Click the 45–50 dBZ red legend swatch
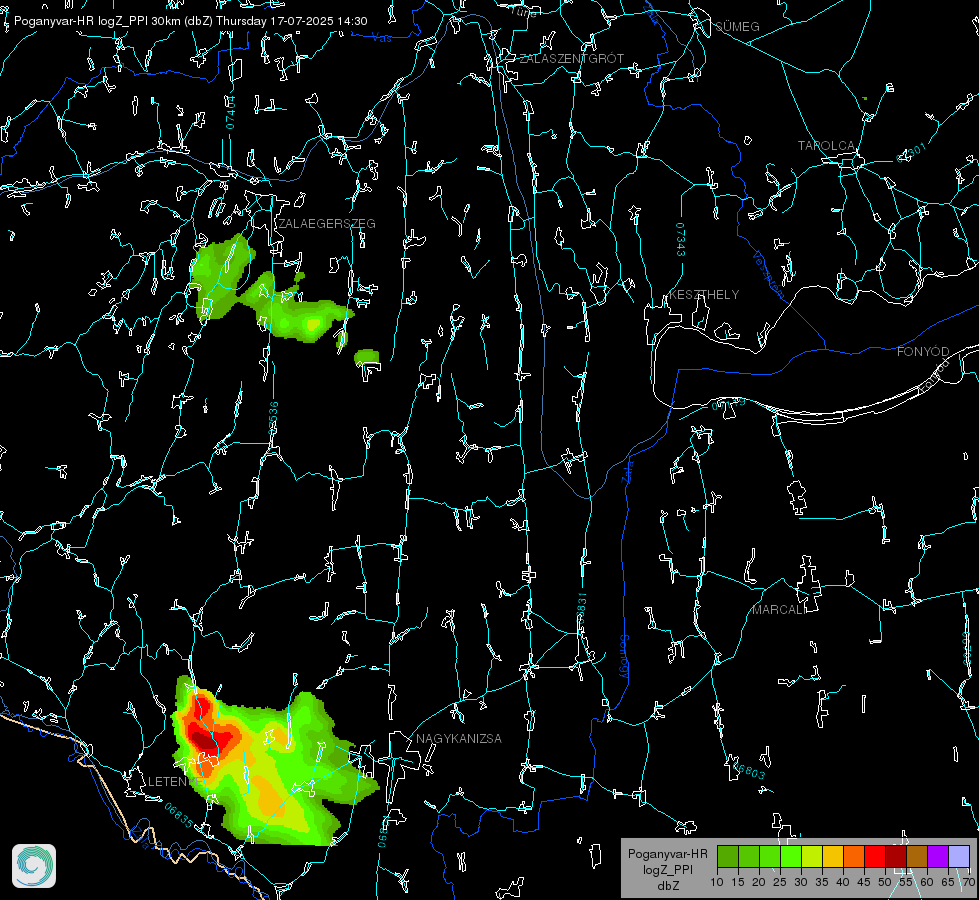Viewport: 979px width, 900px height. (875, 856)
